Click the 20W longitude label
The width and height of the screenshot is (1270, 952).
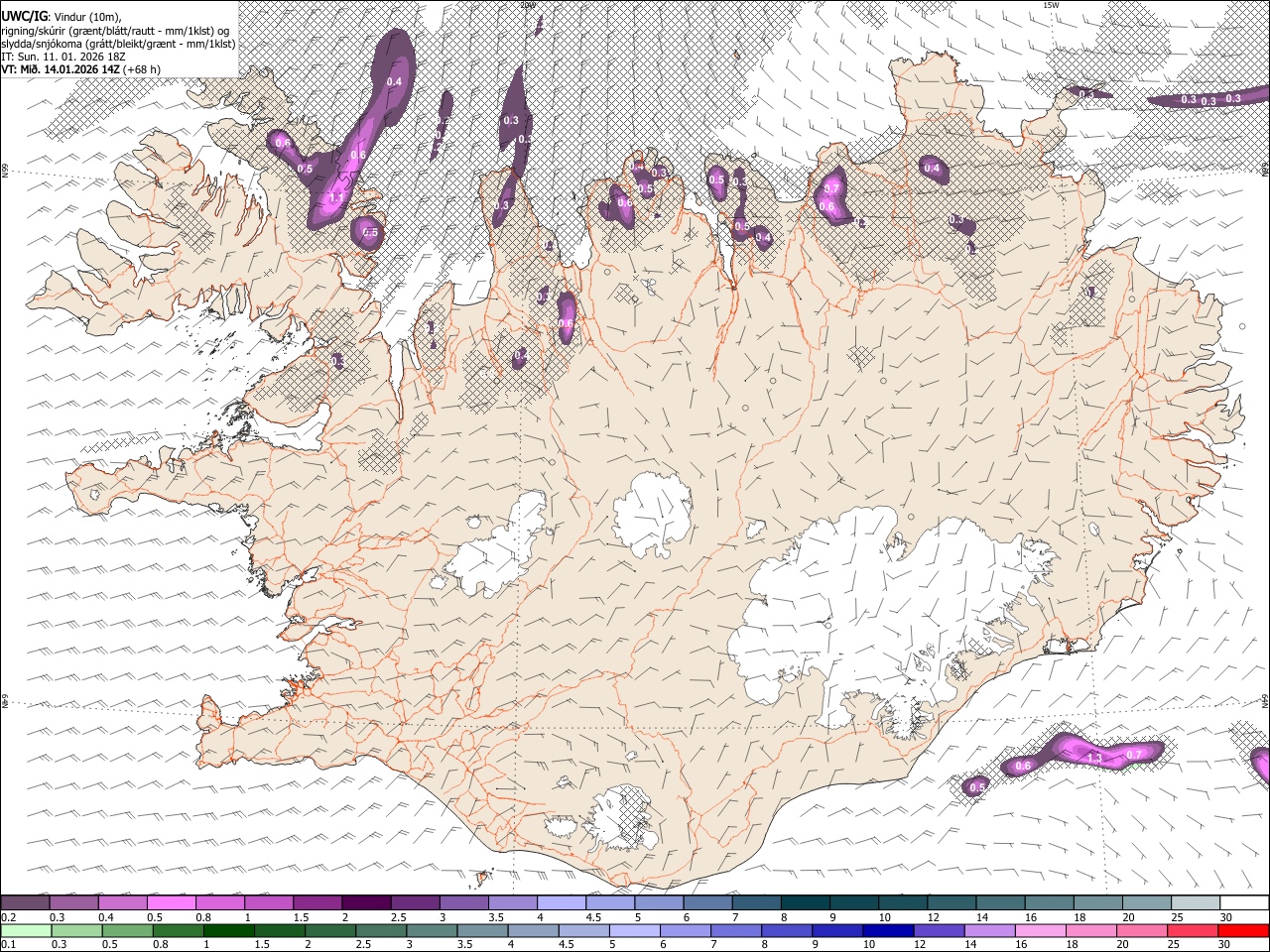(x=528, y=4)
